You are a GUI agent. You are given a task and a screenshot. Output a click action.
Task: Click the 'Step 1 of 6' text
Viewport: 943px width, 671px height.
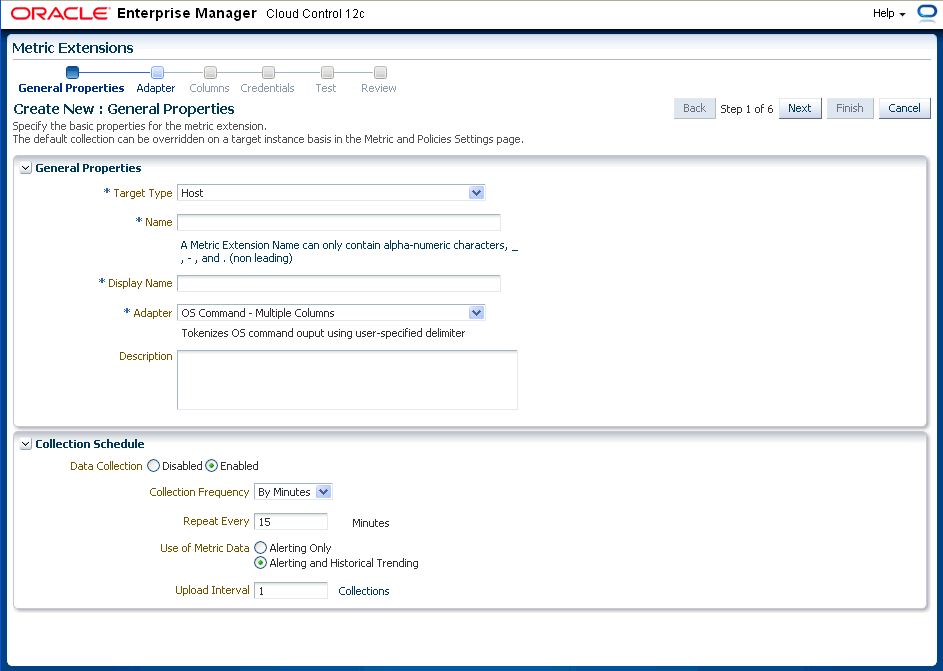[x=747, y=109]
